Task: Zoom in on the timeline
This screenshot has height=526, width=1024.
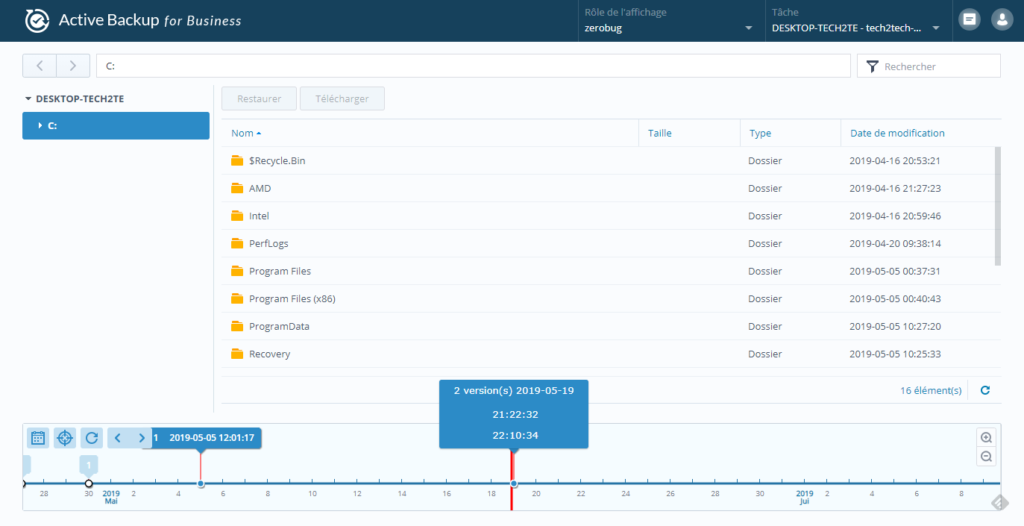Action: tap(986, 437)
